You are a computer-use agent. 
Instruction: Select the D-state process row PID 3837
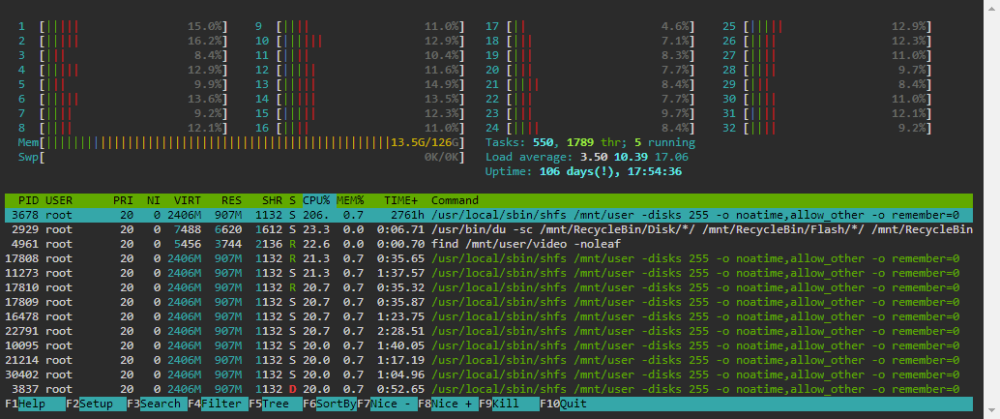pos(489,389)
